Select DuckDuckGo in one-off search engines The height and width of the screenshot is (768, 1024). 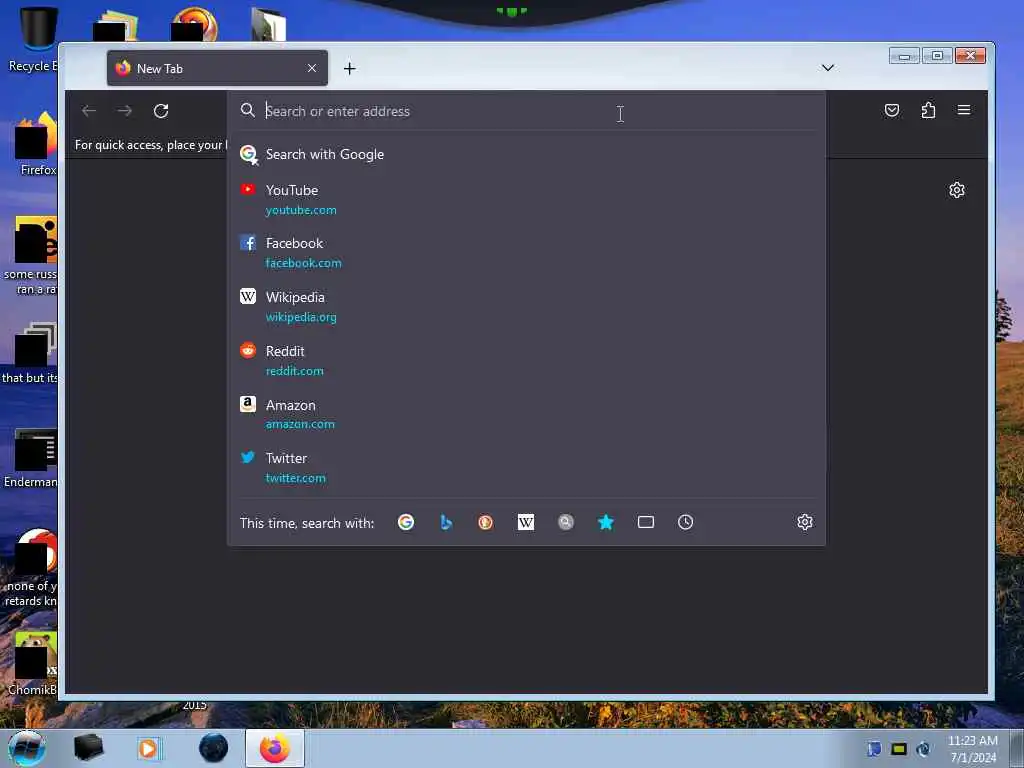point(485,522)
